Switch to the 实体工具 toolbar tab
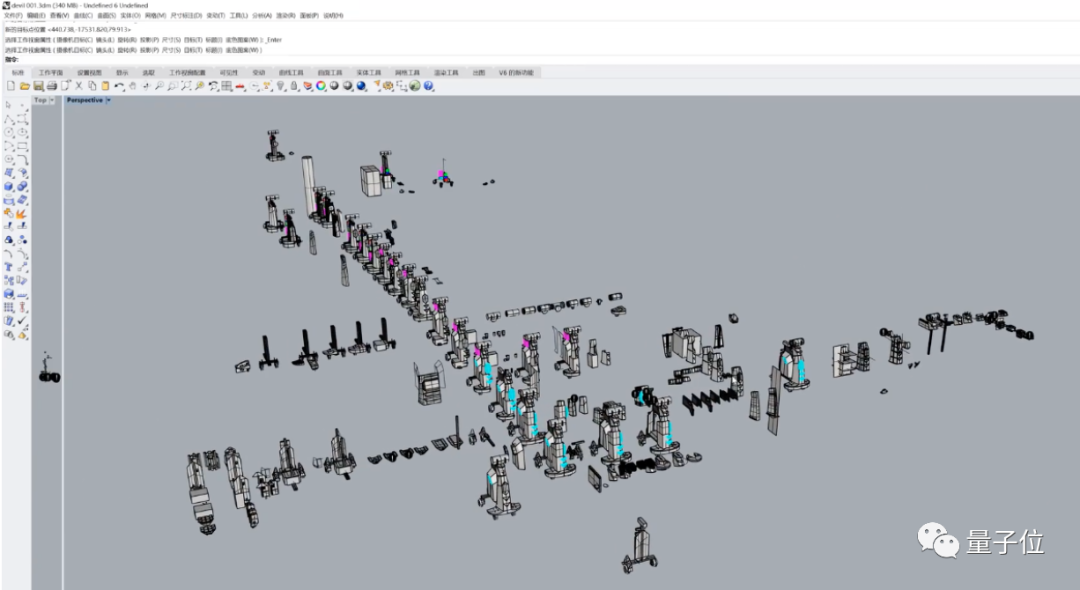Screen dimensions: 1080x590 [368, 72]
